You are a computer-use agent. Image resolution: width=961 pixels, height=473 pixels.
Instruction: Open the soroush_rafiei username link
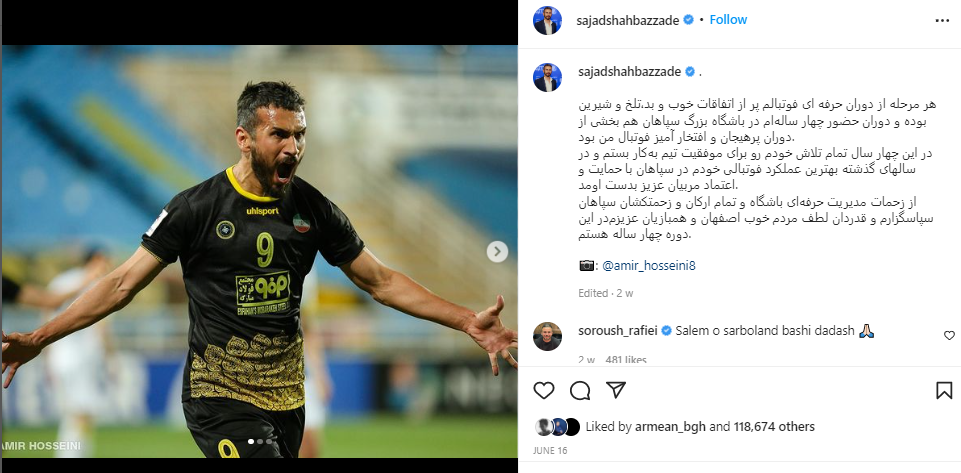click(x=618, y=331)
